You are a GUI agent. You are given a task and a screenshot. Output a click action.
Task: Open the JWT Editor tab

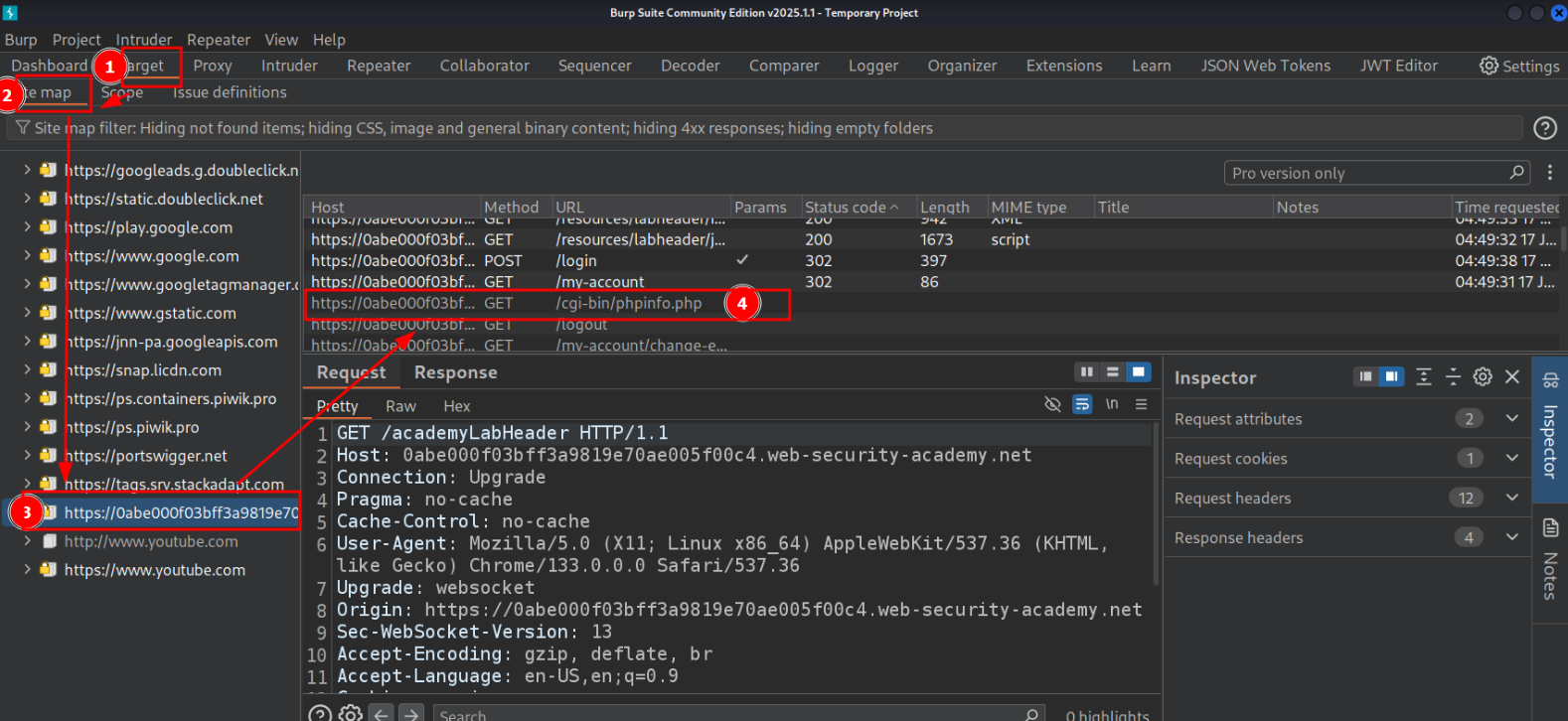pos(1398,66)
